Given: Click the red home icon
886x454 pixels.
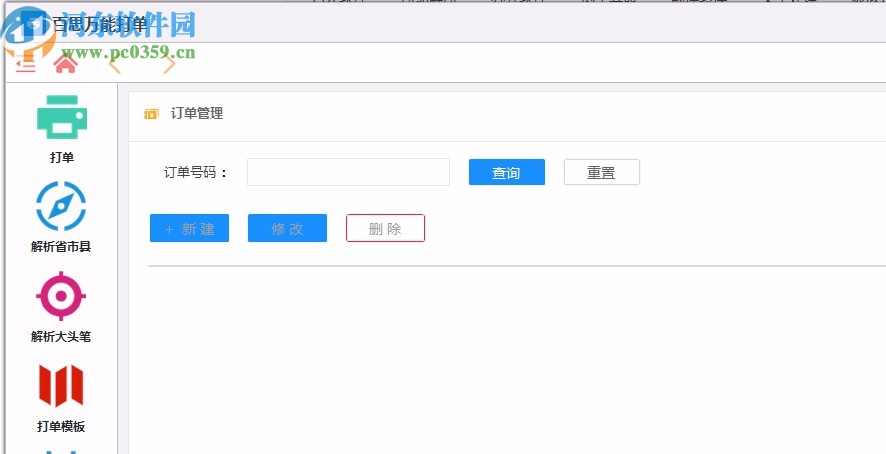Looking at the screenshot, I should click(66, 64).
